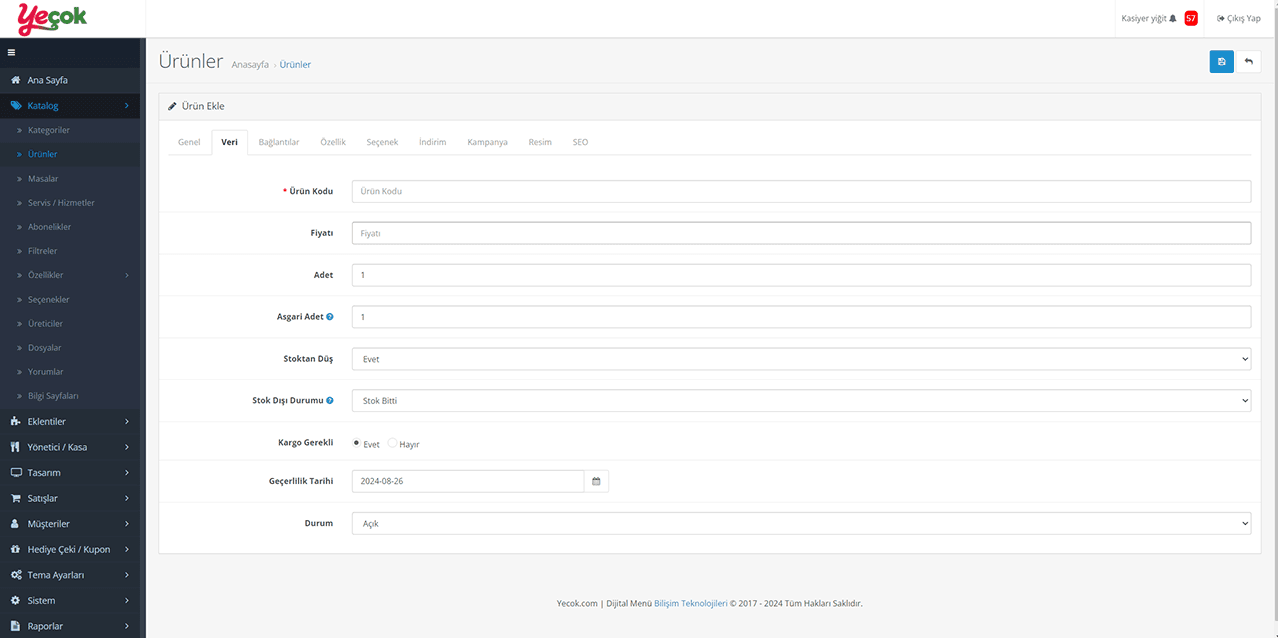
Task: Open the calendar picker for Geçerlilik Tarihi
Action: [596, 481]
